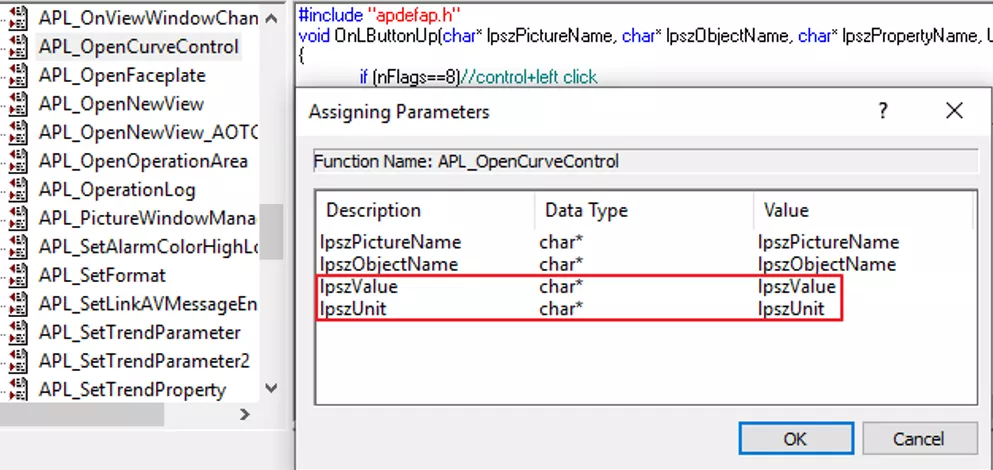Click the tree scrollbar up arrow
The height and width of the screenshot is (470, 993).
click(271, 18)
